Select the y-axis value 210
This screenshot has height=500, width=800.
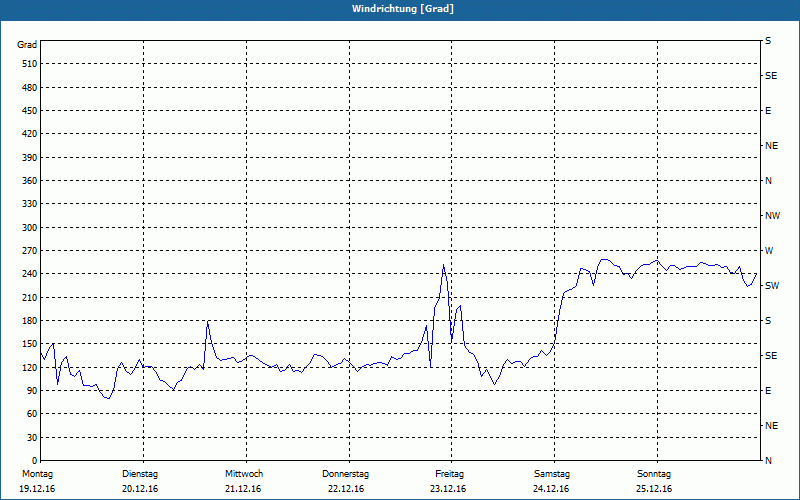pos(29,297)
